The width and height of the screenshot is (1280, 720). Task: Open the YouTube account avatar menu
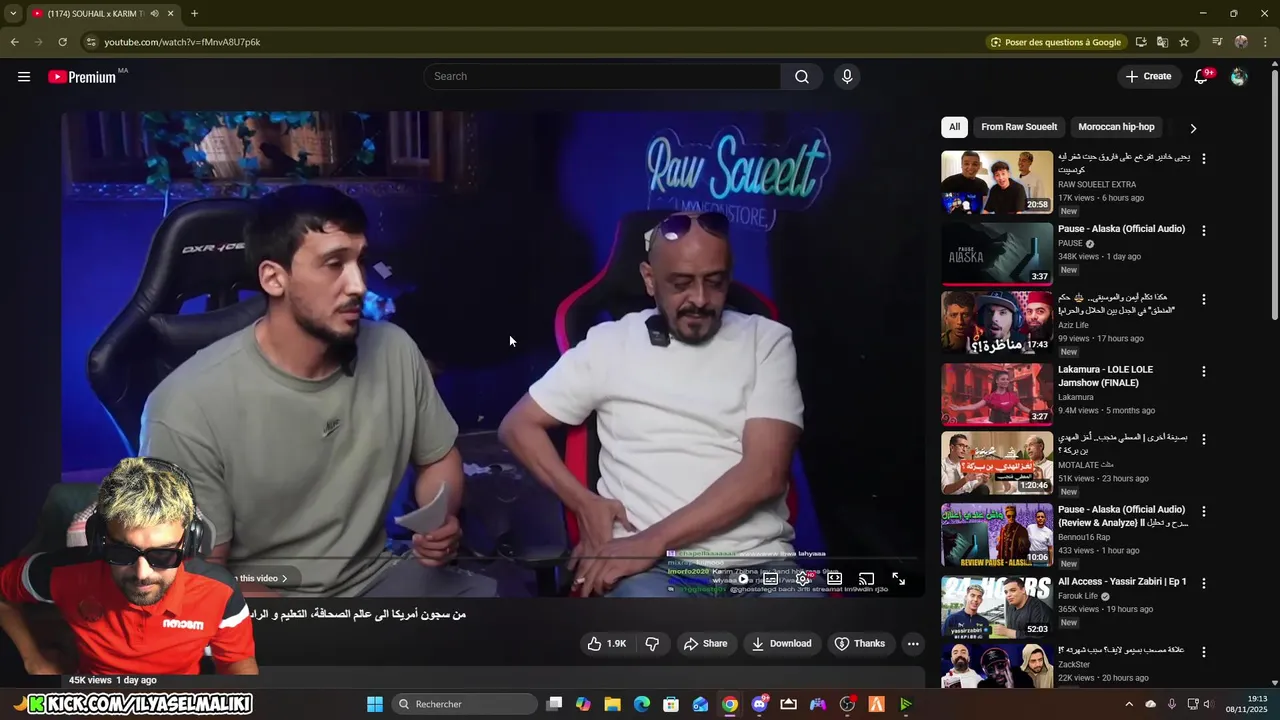(x=1239, y=77)
